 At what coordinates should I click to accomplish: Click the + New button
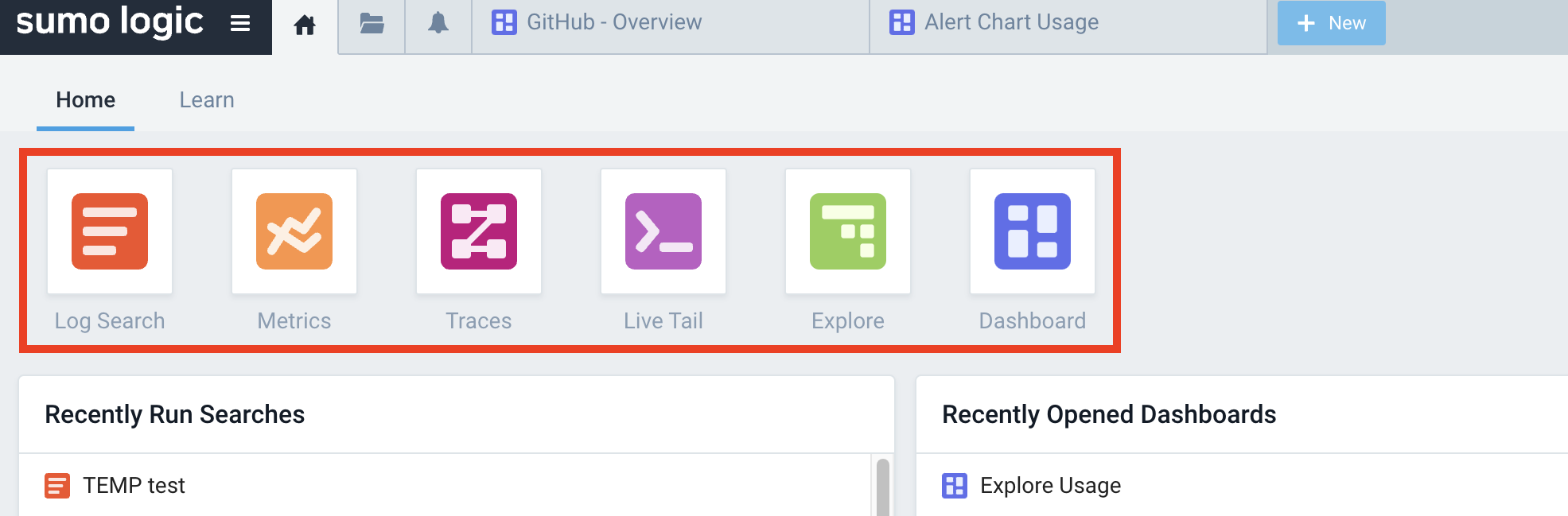(1331, 23)
